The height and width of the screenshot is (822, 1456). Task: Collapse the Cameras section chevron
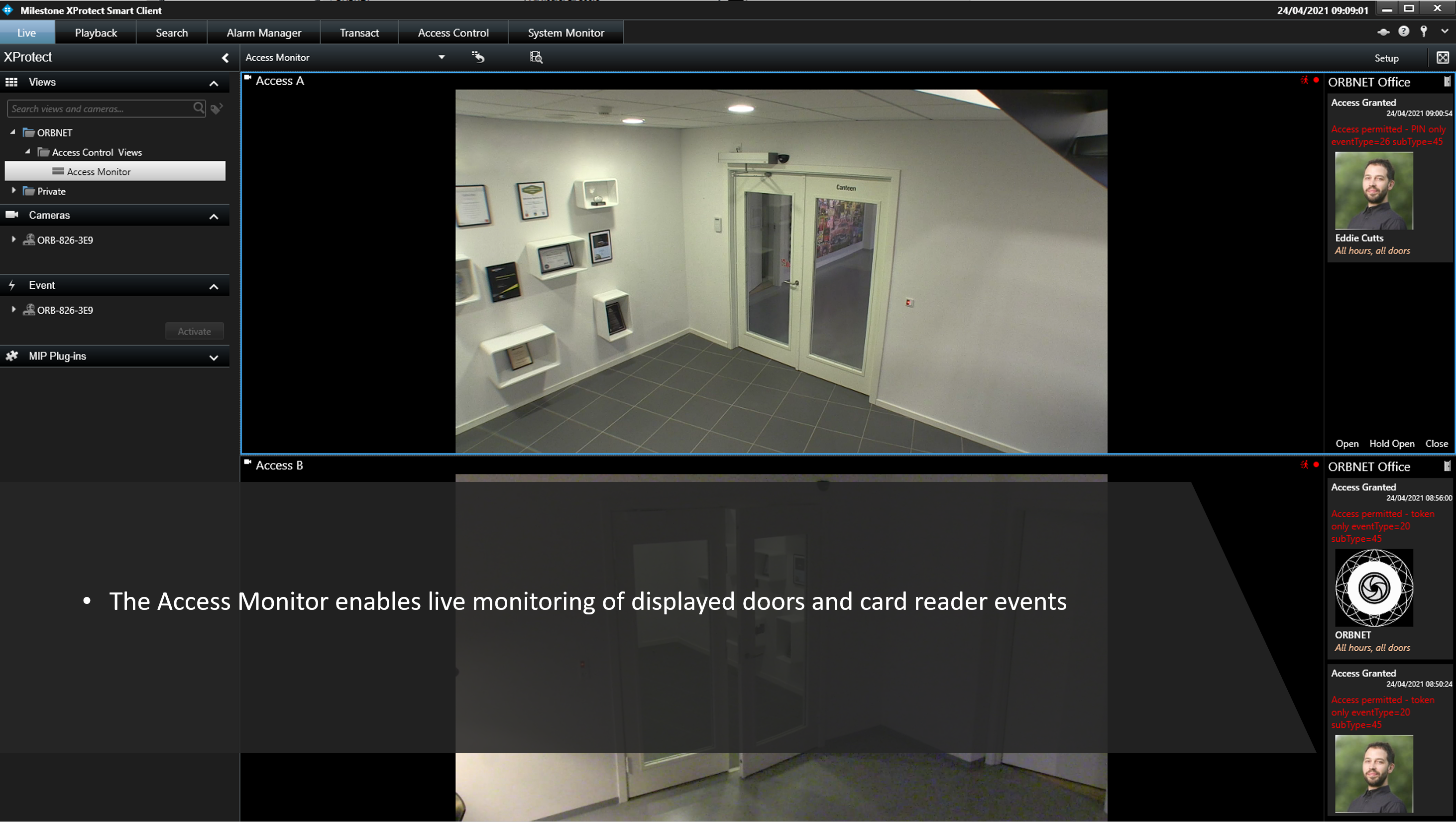coord(214,217)
